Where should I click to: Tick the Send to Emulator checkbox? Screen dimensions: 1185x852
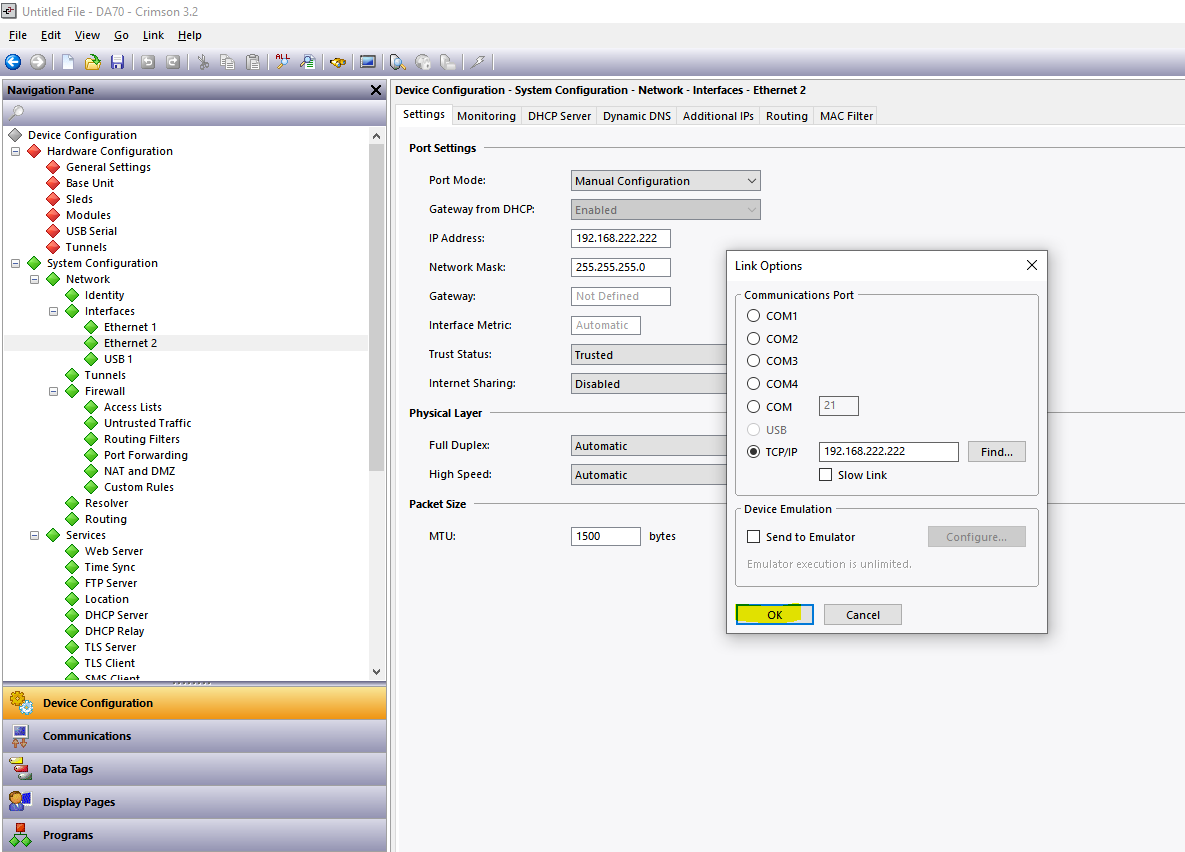pos(753,537)
